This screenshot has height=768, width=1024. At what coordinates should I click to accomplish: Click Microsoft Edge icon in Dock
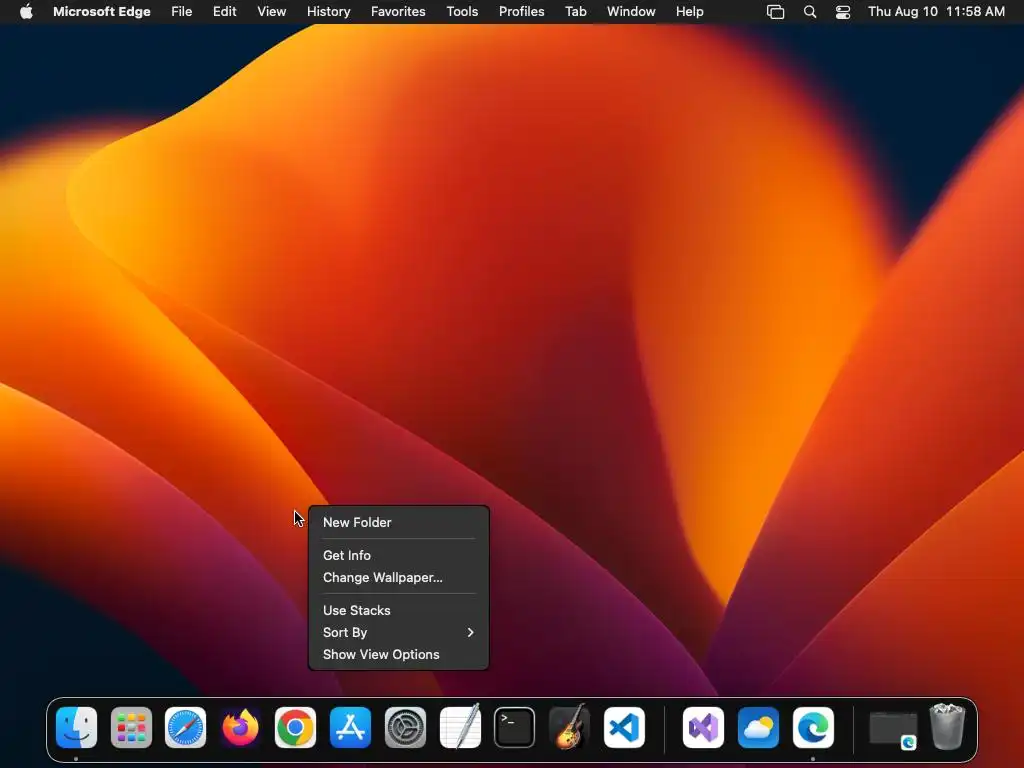[813, 728]
